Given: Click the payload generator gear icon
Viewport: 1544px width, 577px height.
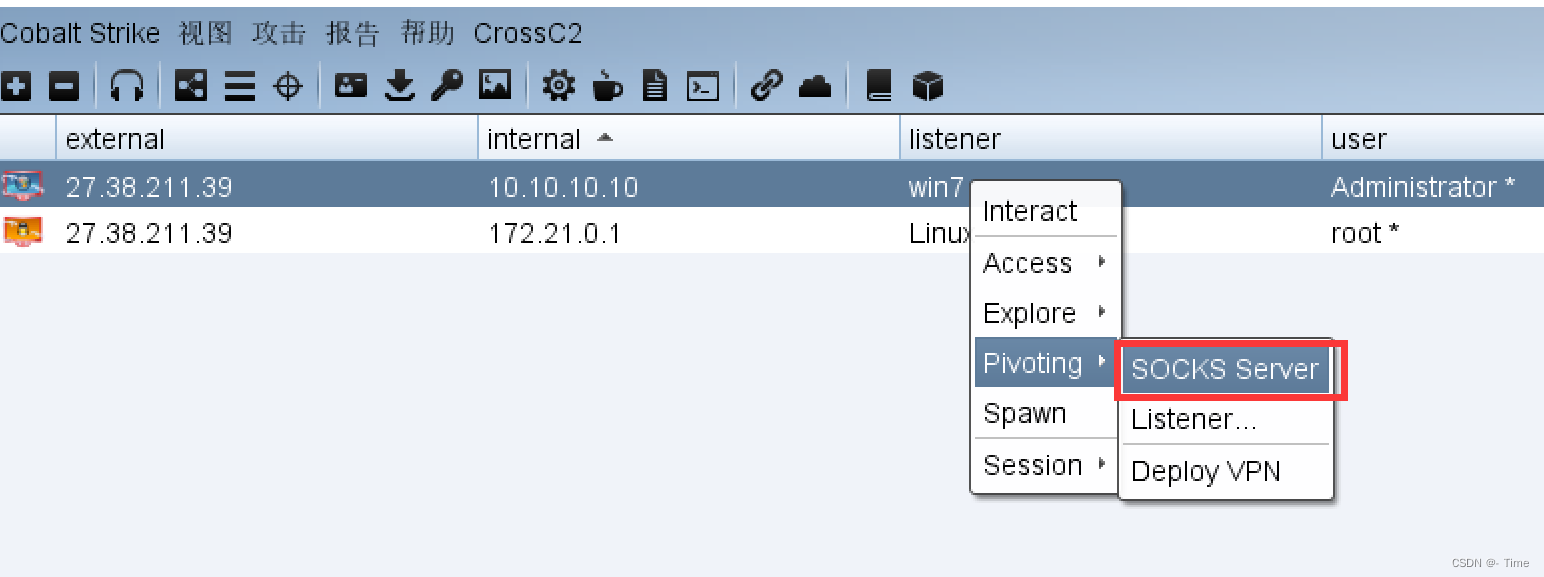Looking at the screenshot, I should (x=558, y=86).
